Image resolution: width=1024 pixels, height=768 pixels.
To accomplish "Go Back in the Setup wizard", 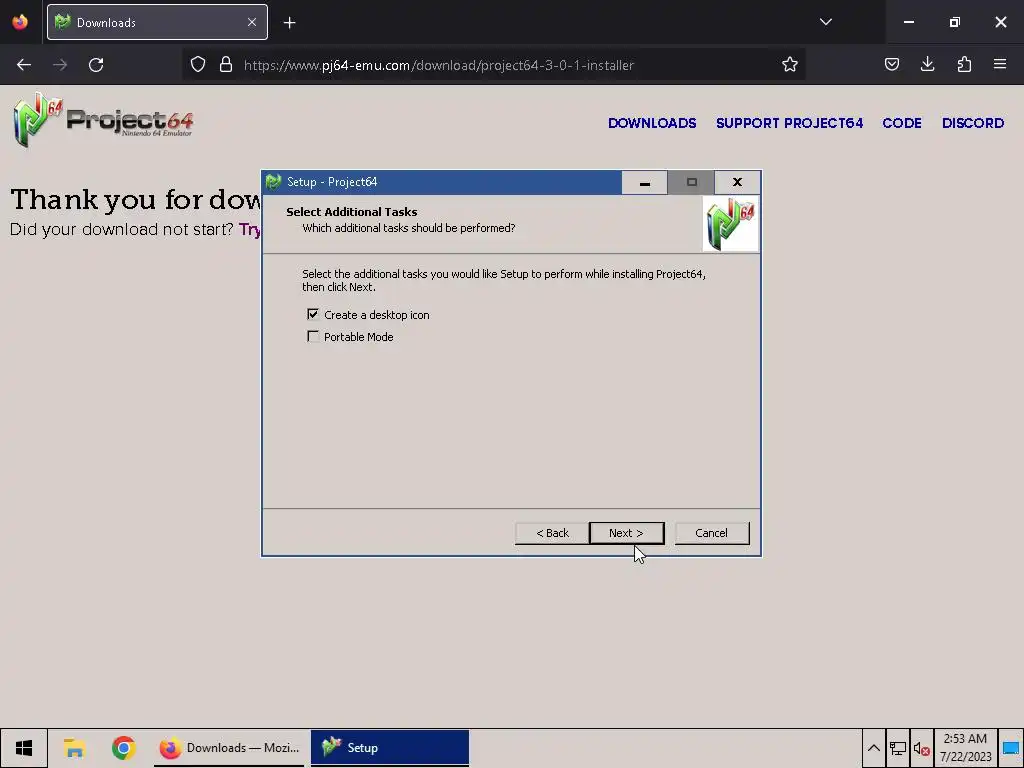I will click(x=552, y=533).
